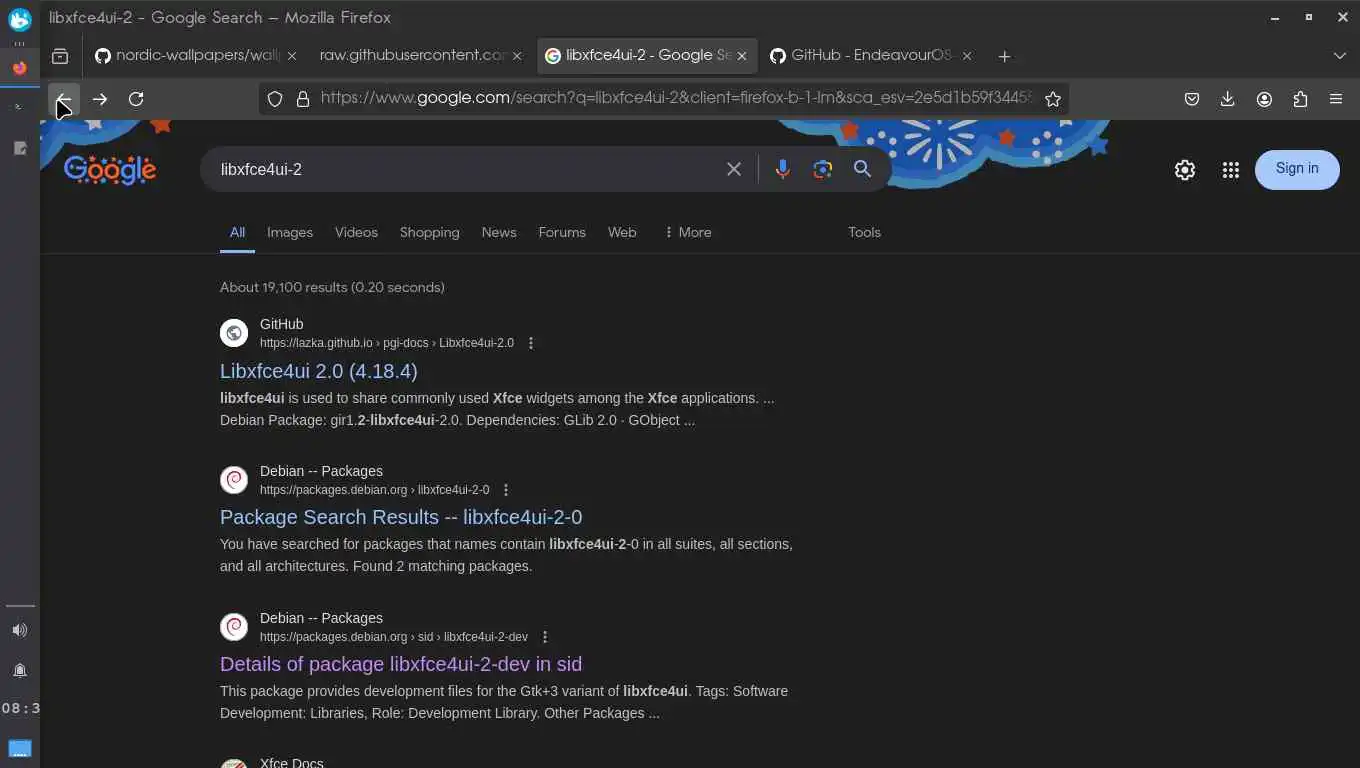The width and height of the screenshot is (1360, 768).
Task: Submit search with magnifier icon
Action: tap(863, 169)
